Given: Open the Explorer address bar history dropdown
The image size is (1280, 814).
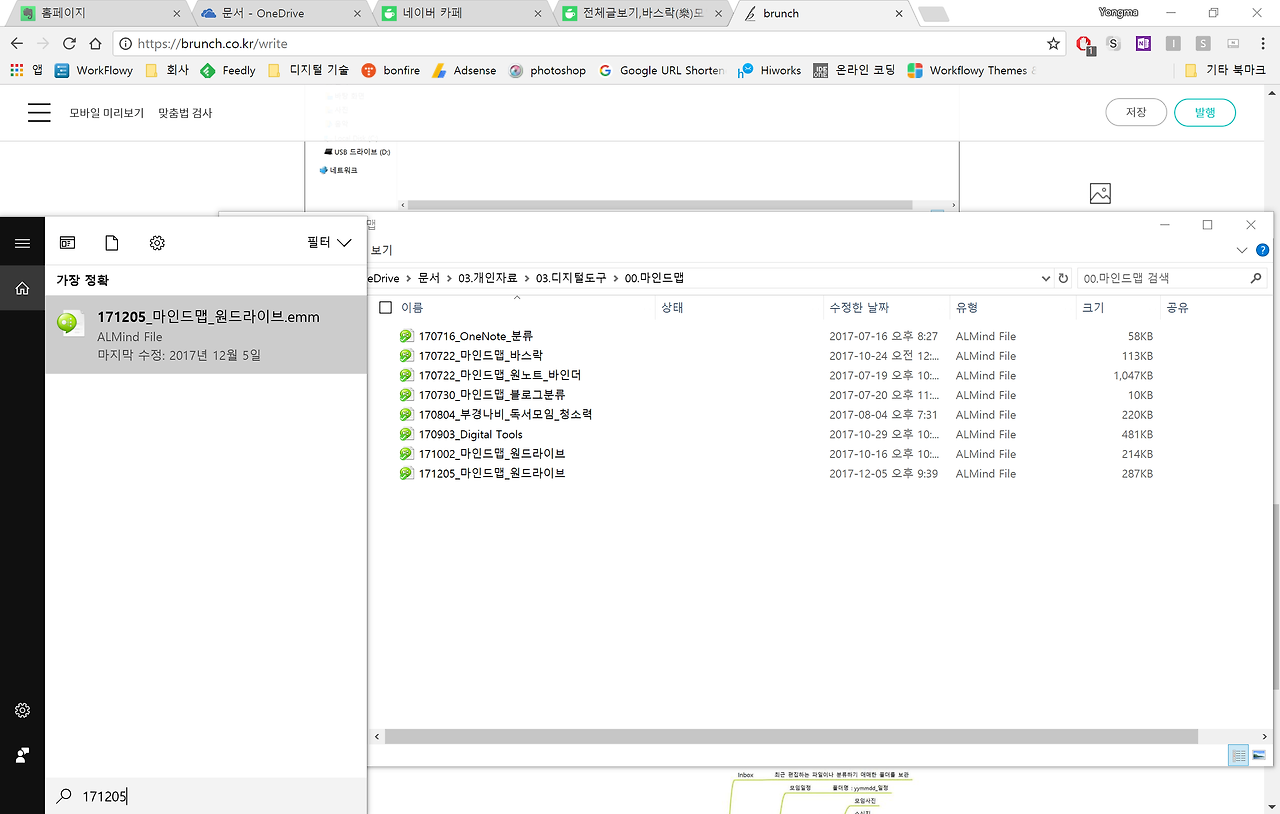Looking at the screenshot, I should tap(1046, 278).
